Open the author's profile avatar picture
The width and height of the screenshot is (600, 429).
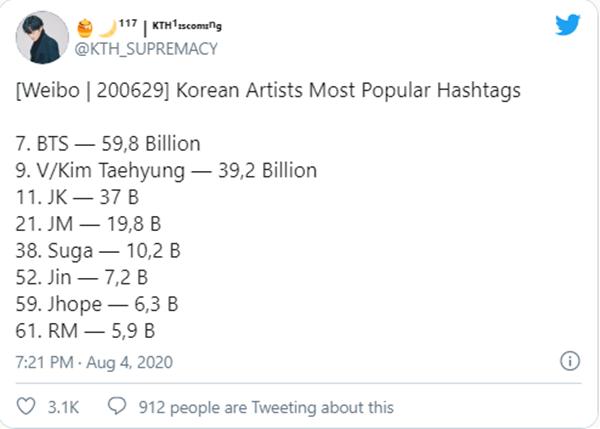[40, 39]
